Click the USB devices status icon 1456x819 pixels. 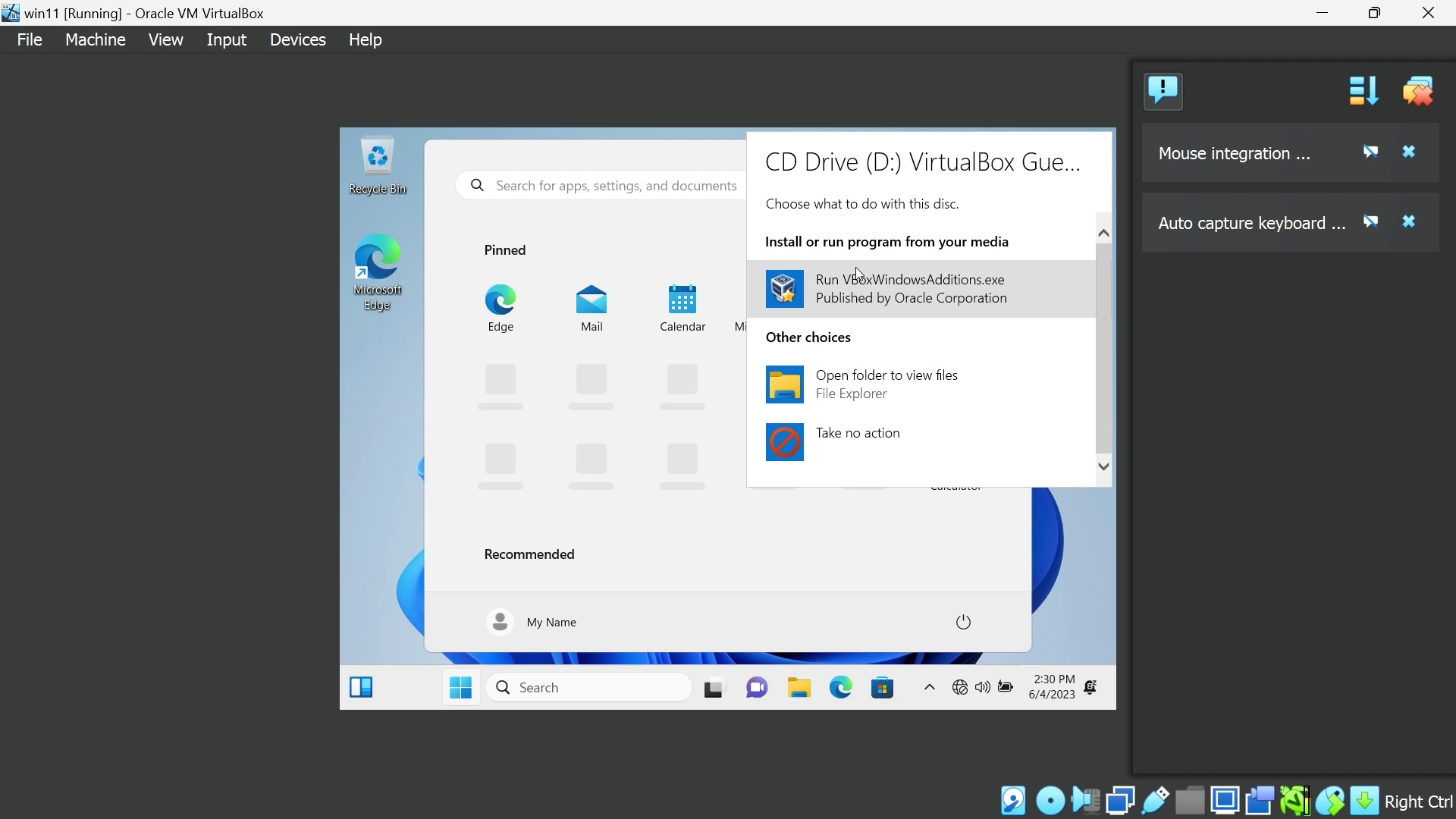coord(1155,801)
